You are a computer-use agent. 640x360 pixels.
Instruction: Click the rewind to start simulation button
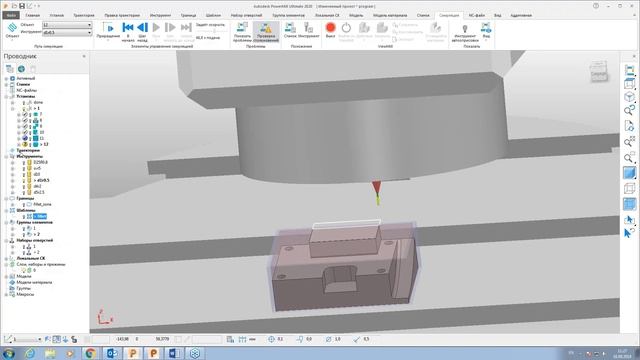click(x=128, y=28)
